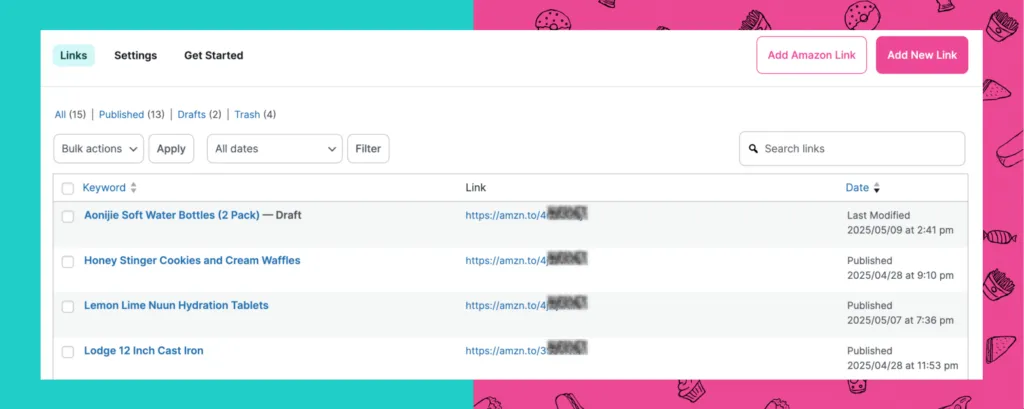Screen dimensions: 1024x409
Task: Open Lodge 12 Inch Cast Iron entry
Action: (144, 350)
